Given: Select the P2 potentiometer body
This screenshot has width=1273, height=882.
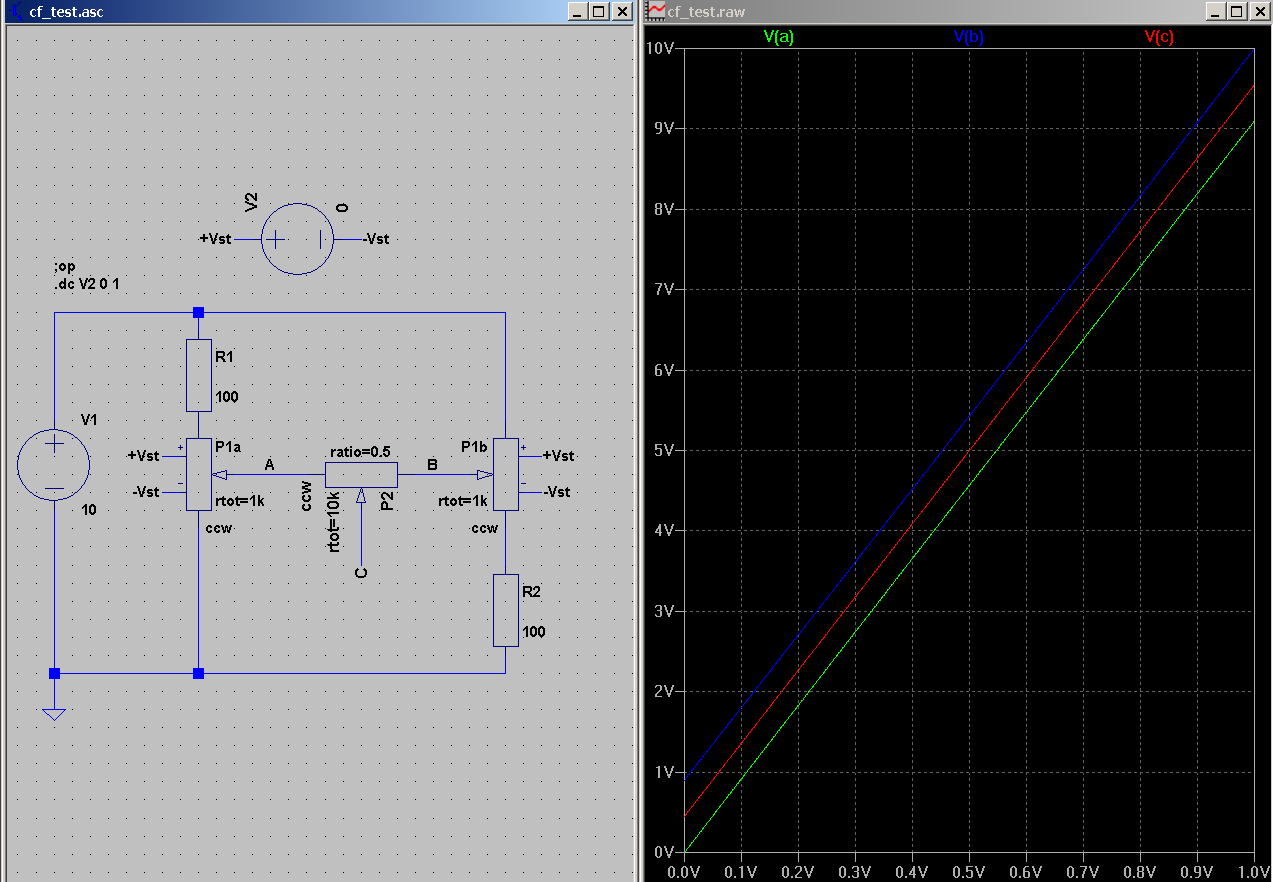Looking at the screenshot, I should 361,474.
